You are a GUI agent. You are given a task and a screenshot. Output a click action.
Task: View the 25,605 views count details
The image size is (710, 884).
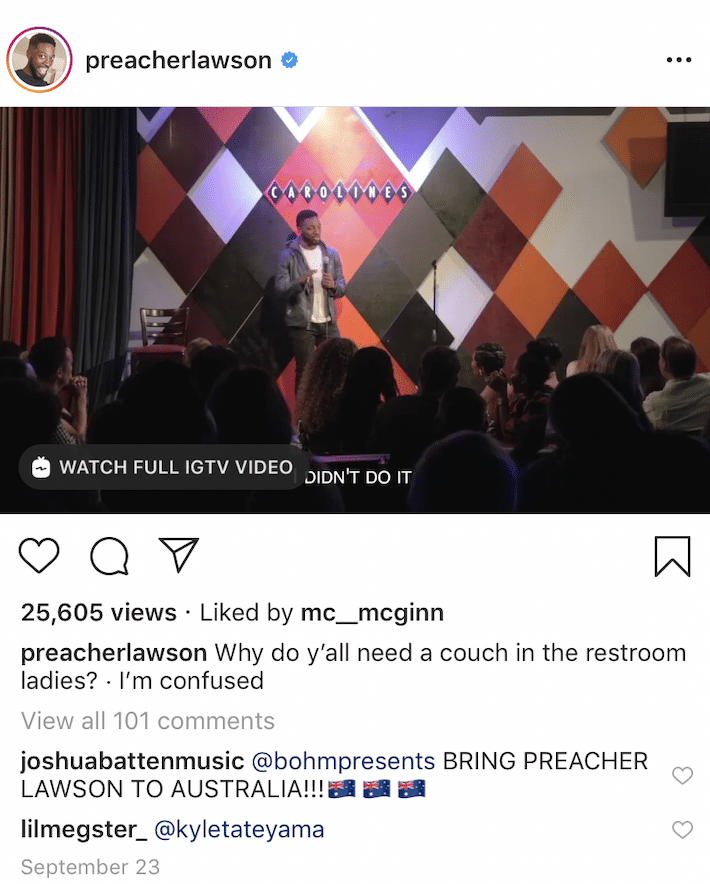pyautogui.click(x=99, y=613)
